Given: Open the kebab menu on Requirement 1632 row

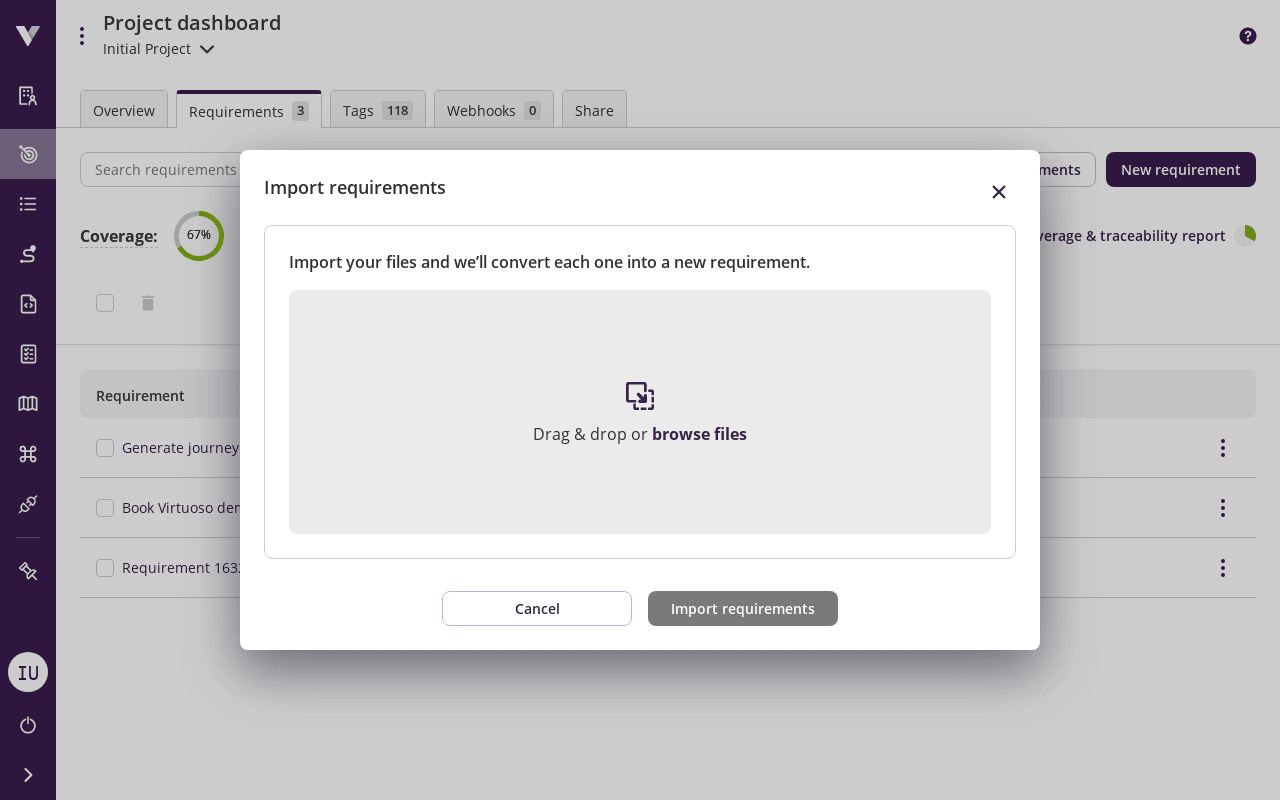Looking at the screenshot, I should [x=1222, y=568].
